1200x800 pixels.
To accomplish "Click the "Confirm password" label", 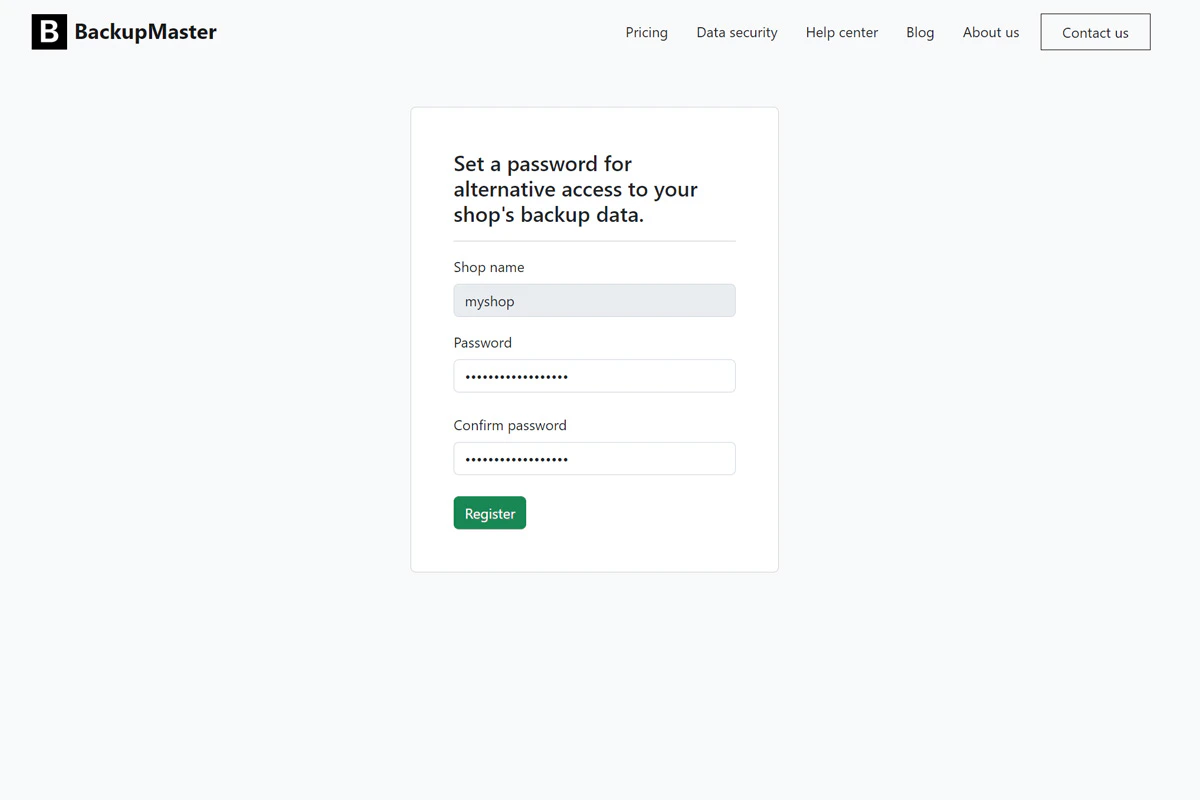I will pyautogui.click(x=510, y=425).
